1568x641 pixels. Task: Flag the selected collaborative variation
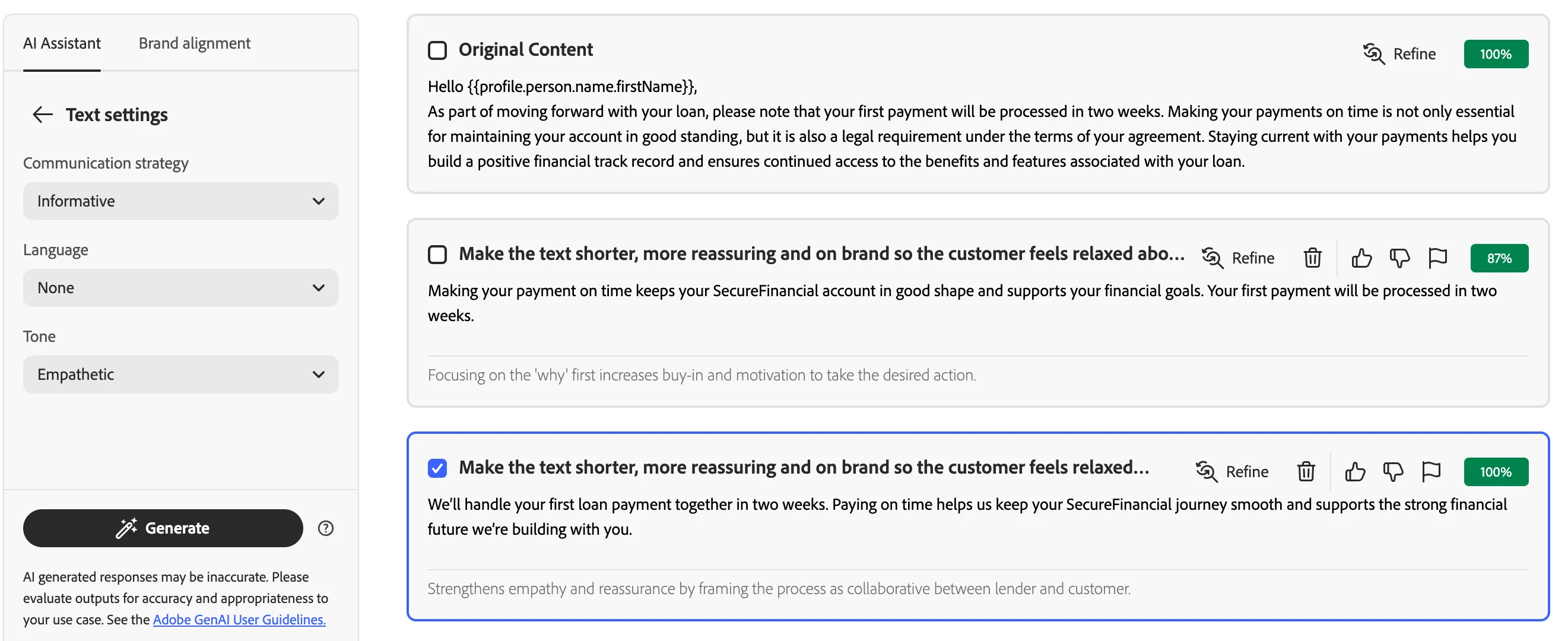[x=1430, y=472]
